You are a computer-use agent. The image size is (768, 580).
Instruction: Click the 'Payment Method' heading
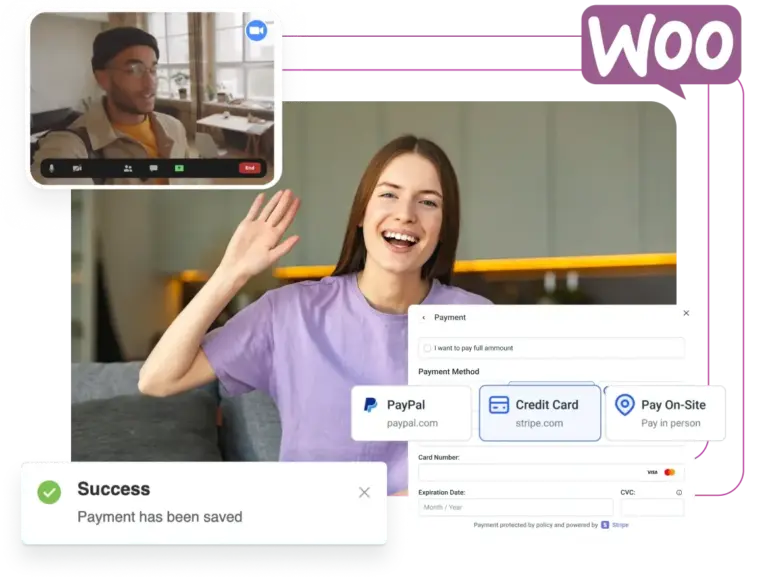449,372
